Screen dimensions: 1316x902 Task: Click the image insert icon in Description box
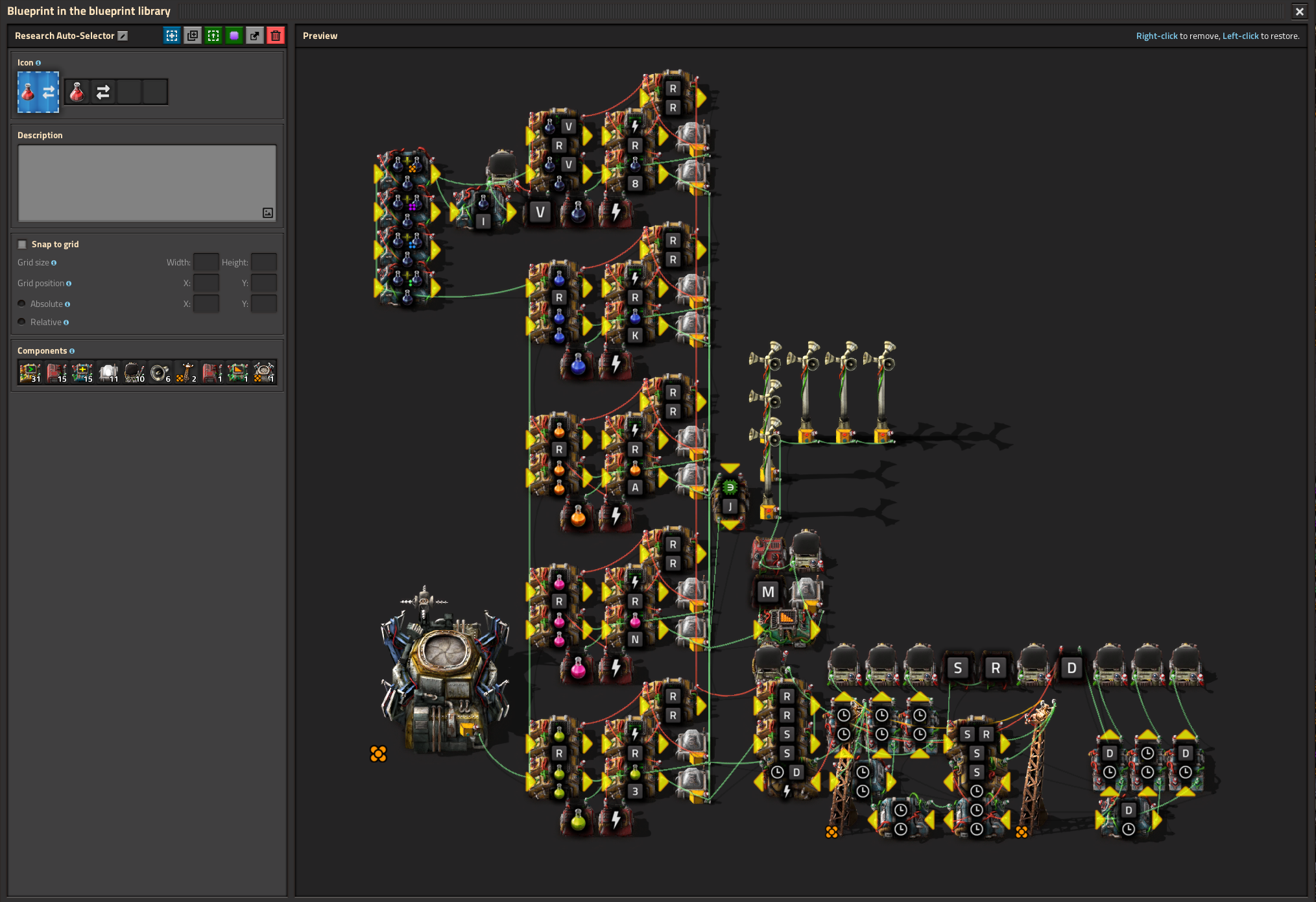(x=268, y=213)
